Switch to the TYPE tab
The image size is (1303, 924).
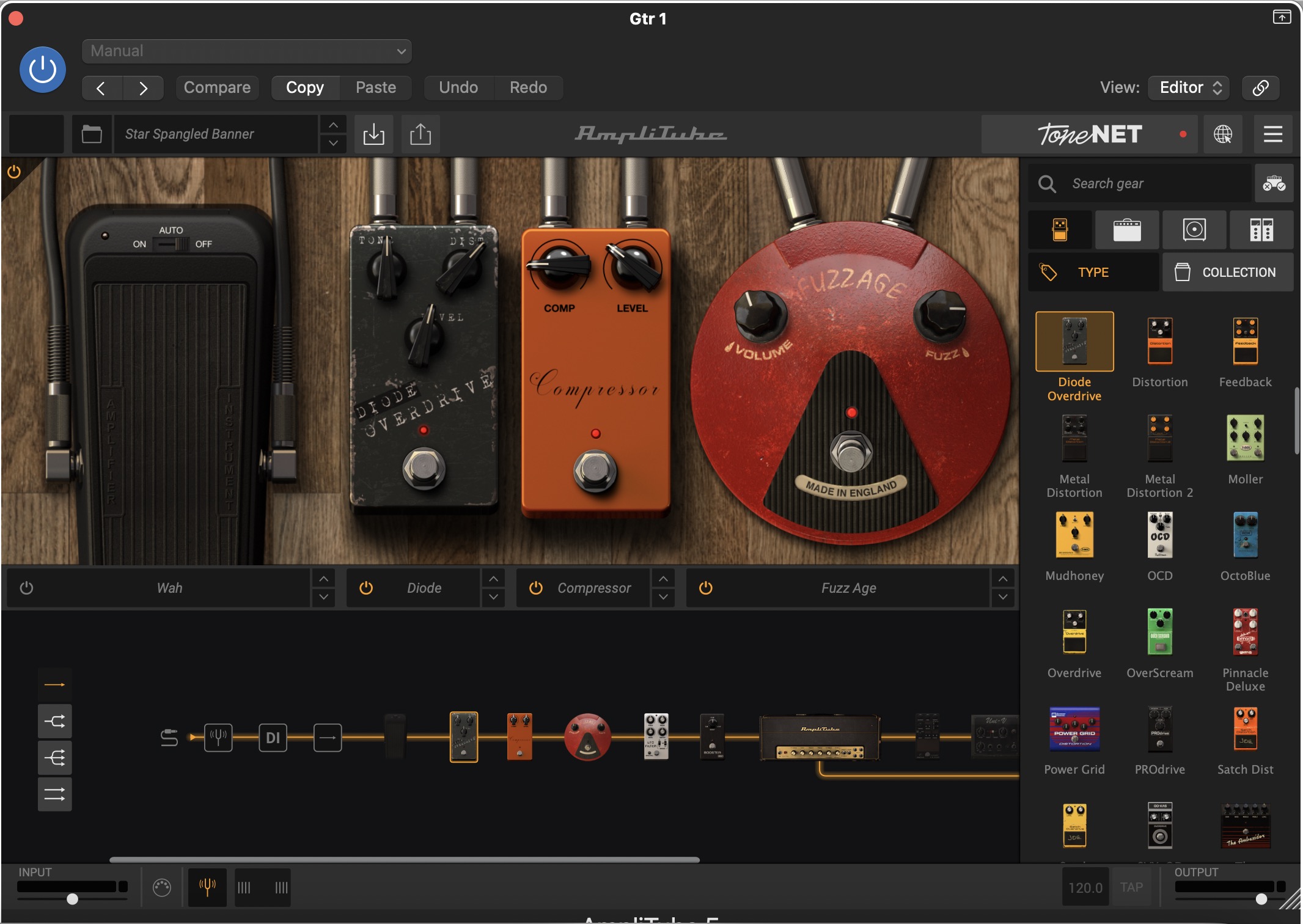pos(1093,272)
